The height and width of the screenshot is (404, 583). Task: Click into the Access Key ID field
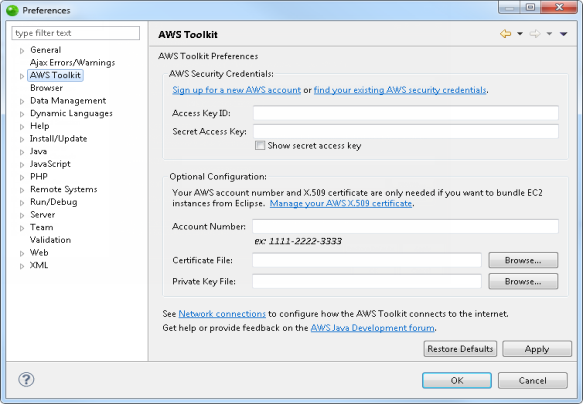(x=406, y=113)
